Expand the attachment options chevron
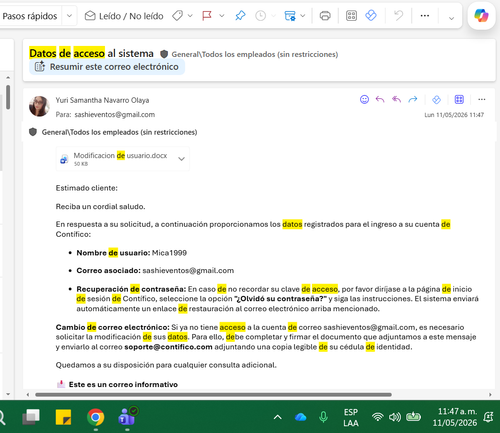This screenshot has width=500, height=433. tap(181, 159)
